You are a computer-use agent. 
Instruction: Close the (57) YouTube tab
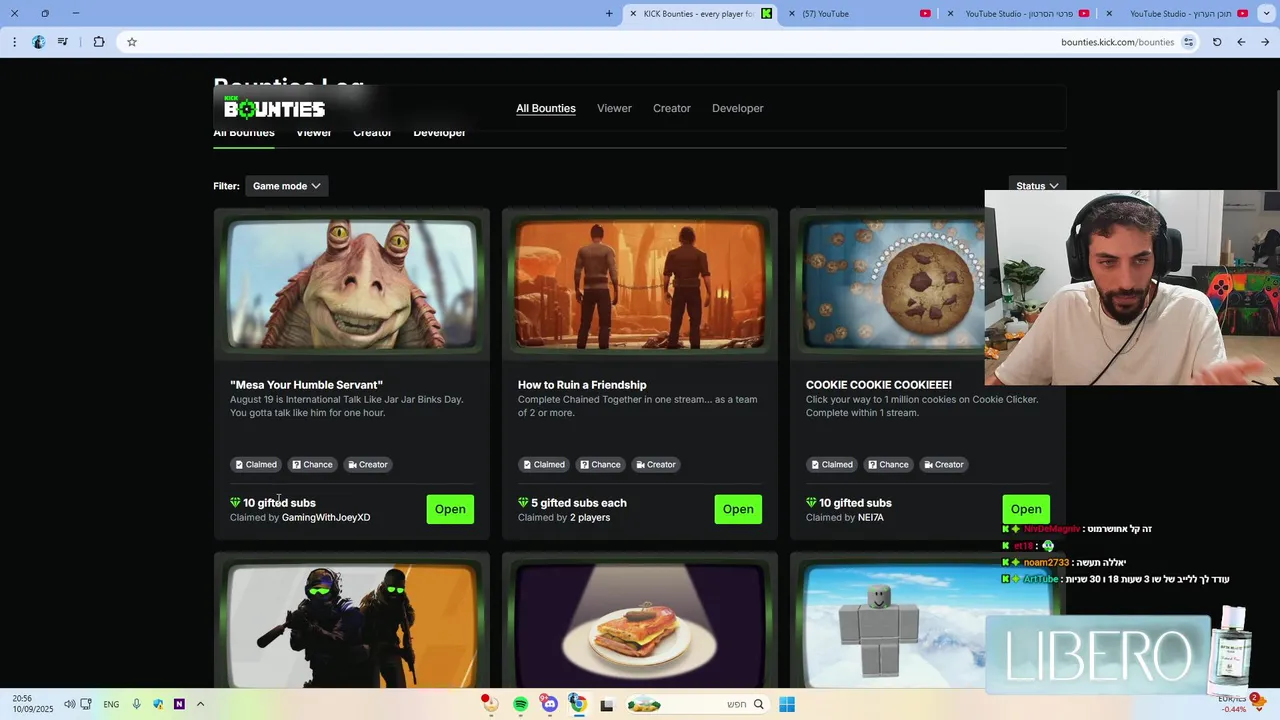tap(792, 14)
